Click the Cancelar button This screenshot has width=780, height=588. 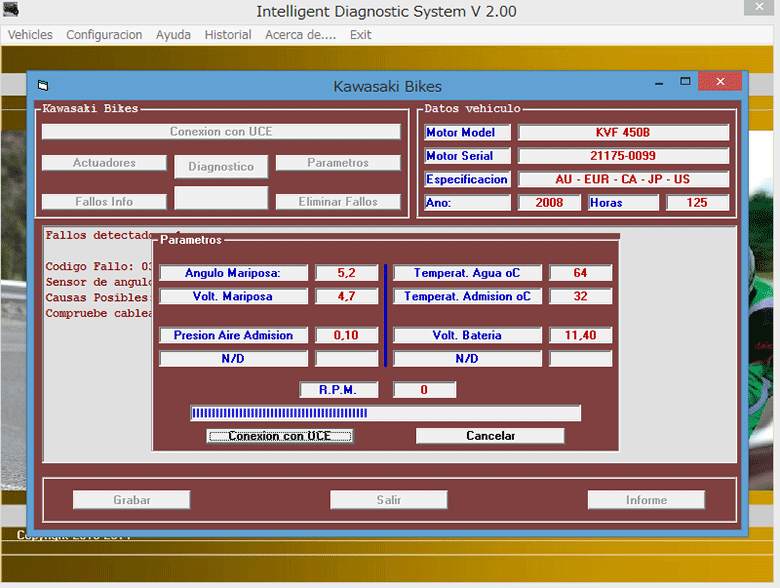coord(490,436)
